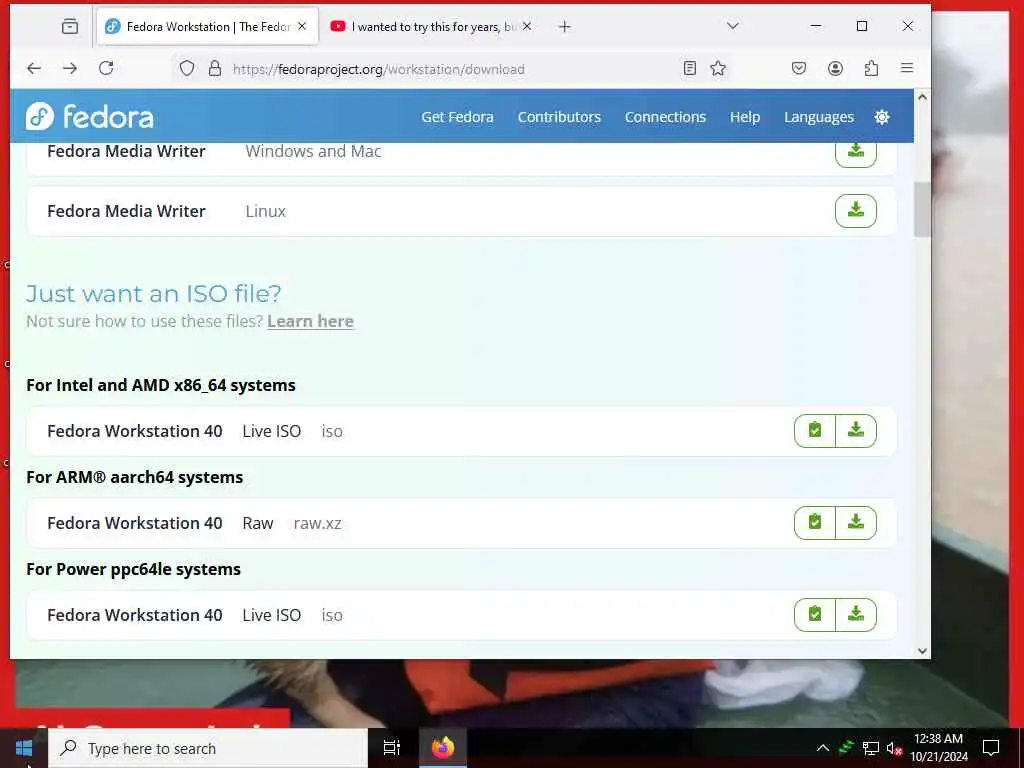Download the aarch64 Raw raw.xz image
The height and width of the screenshot is (768, 1024).
coord(856,523)
